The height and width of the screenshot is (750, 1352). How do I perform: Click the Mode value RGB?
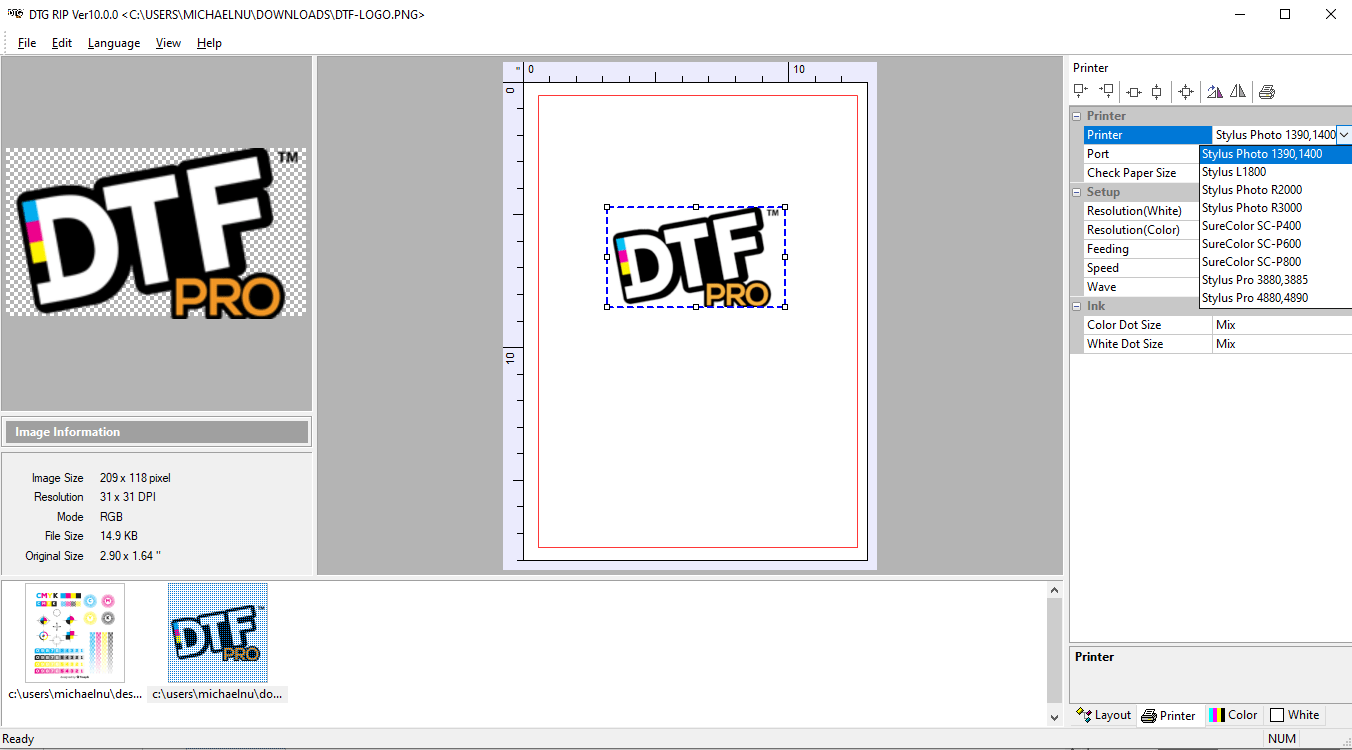click(x=111, y=517)
